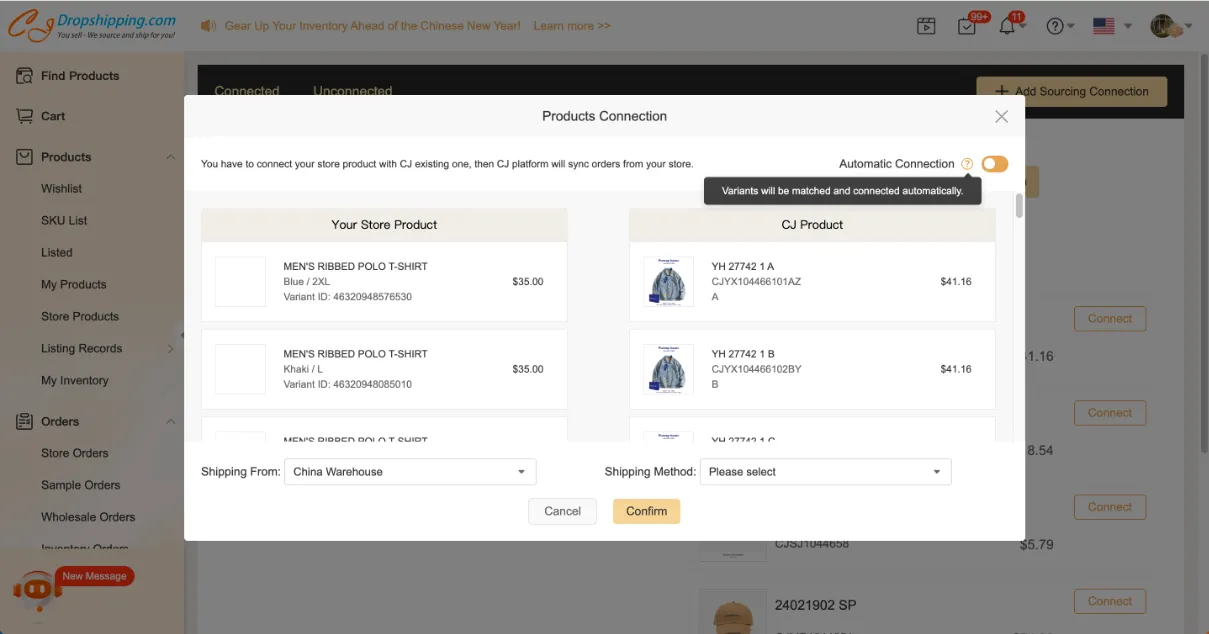Viewport: 1209px width, 634px height.
Task: Click the notification bell icon
Action: [1007, 27]
